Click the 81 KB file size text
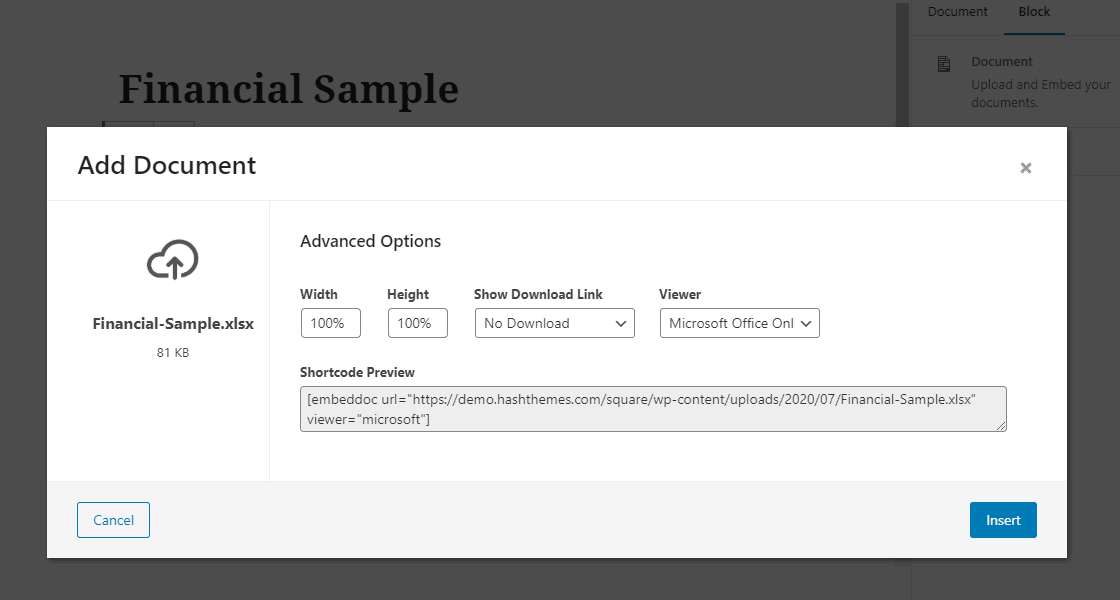This screenshot has width=1120, height=600. (x=173, y=352)
